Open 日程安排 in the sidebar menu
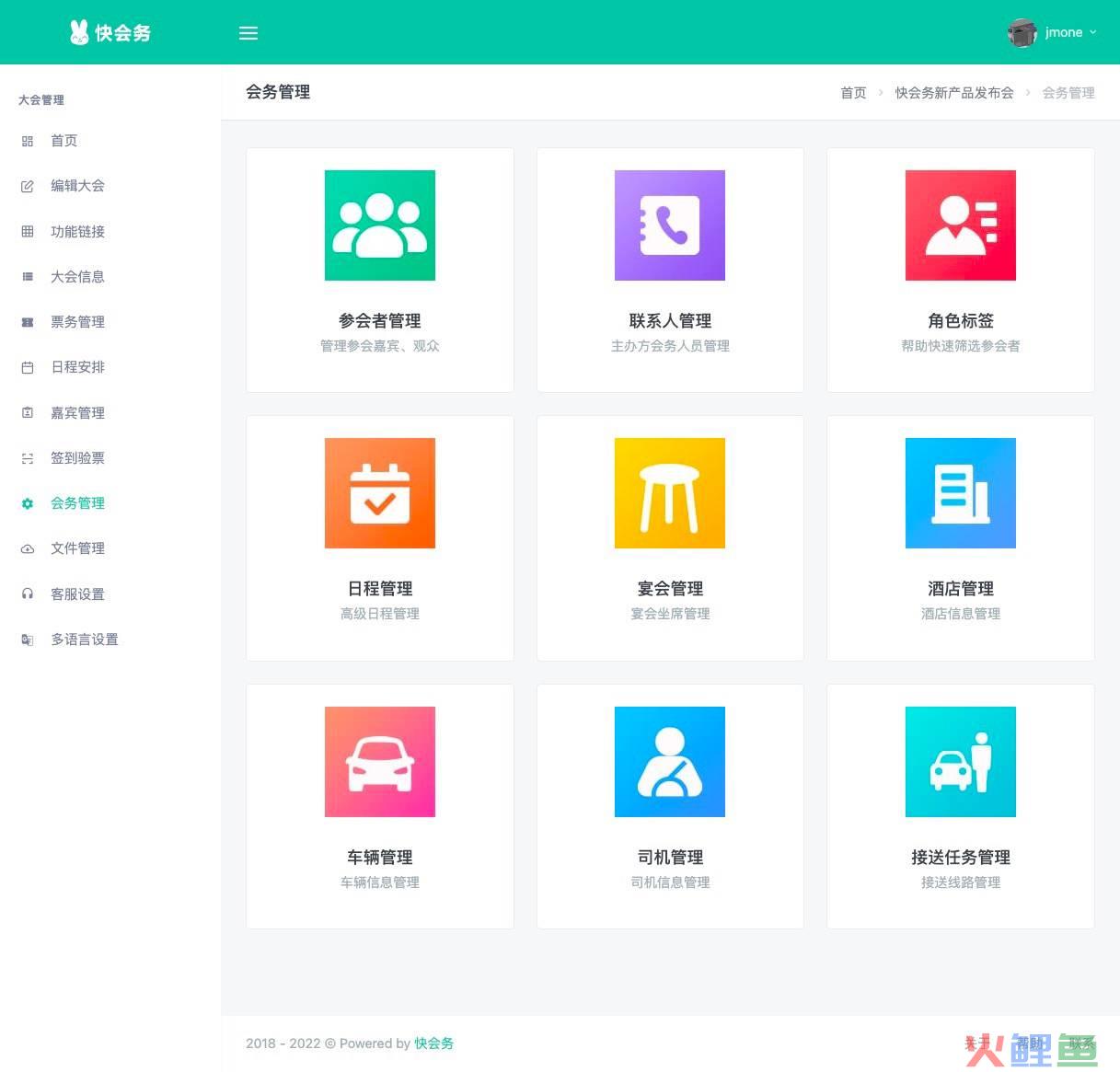Screen dimensions: 1120x1072 pyautogui.click(x=77, y=367)
